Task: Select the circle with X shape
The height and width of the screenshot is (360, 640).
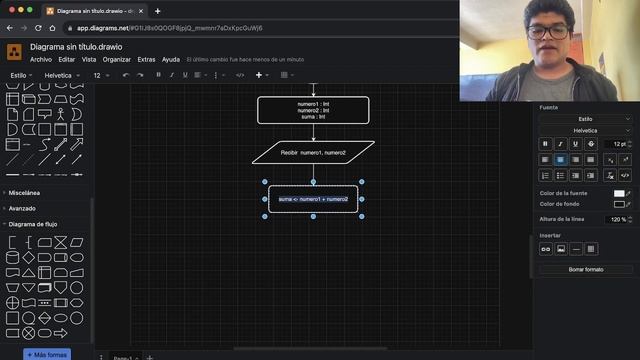Action: click(28, 333)
